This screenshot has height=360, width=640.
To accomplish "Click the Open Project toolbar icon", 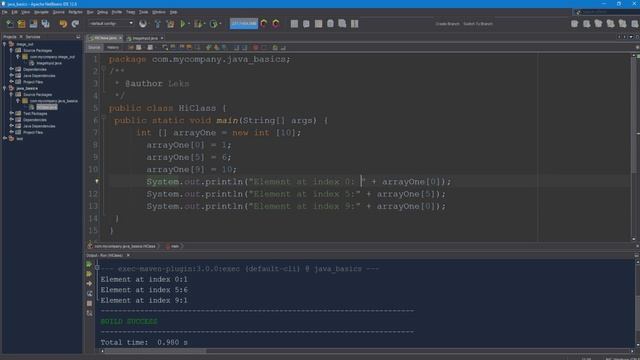I will pyautogui.click(x=33, y=24).
